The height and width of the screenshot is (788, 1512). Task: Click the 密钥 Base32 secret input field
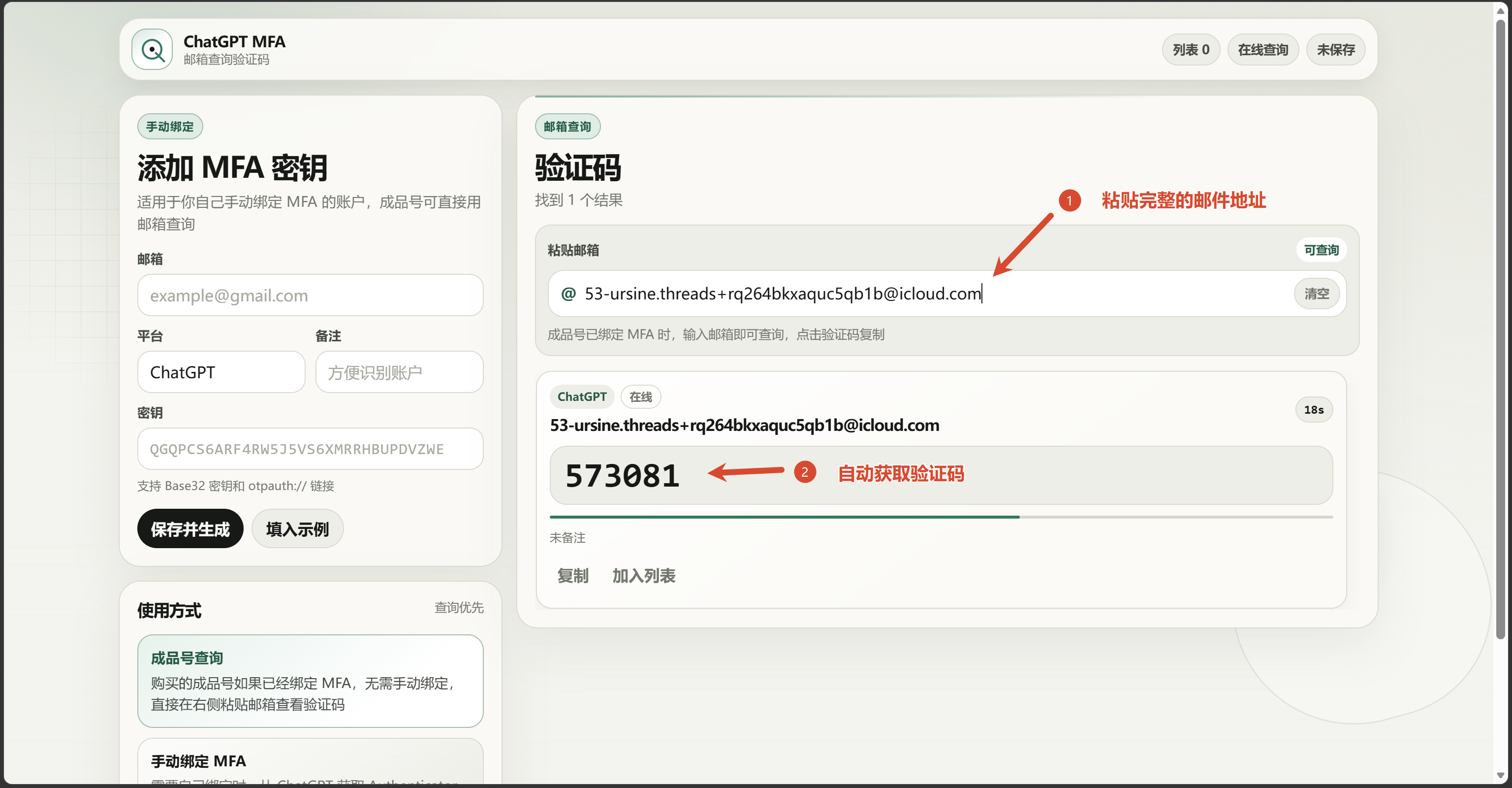pos(311,449)
